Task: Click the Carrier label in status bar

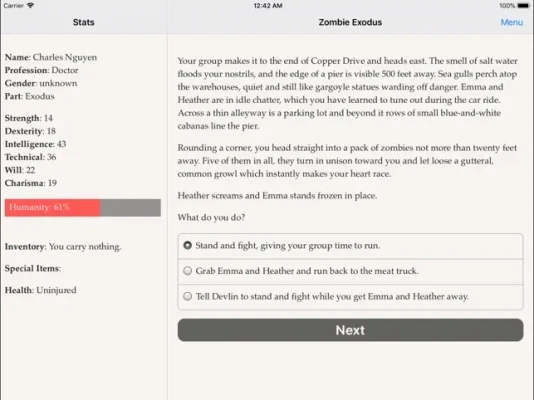Action: coord(14,5)
